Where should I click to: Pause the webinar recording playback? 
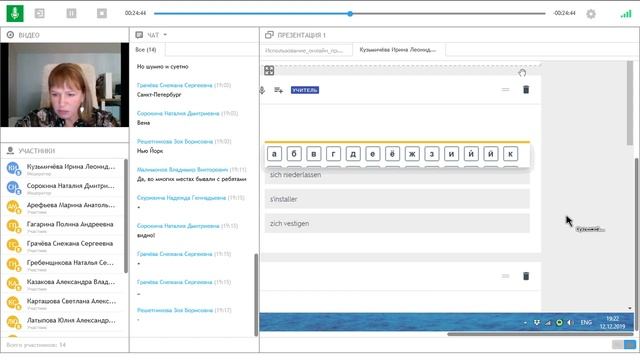point(71,13)
